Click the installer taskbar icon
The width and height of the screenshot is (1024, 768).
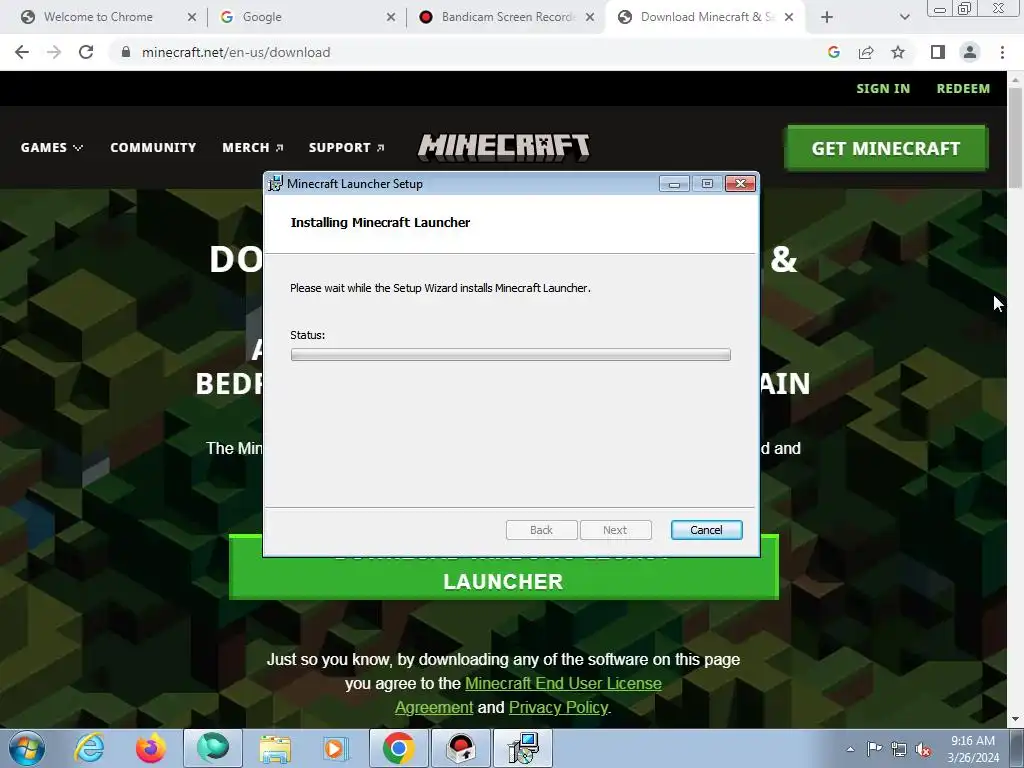(523, 748)
